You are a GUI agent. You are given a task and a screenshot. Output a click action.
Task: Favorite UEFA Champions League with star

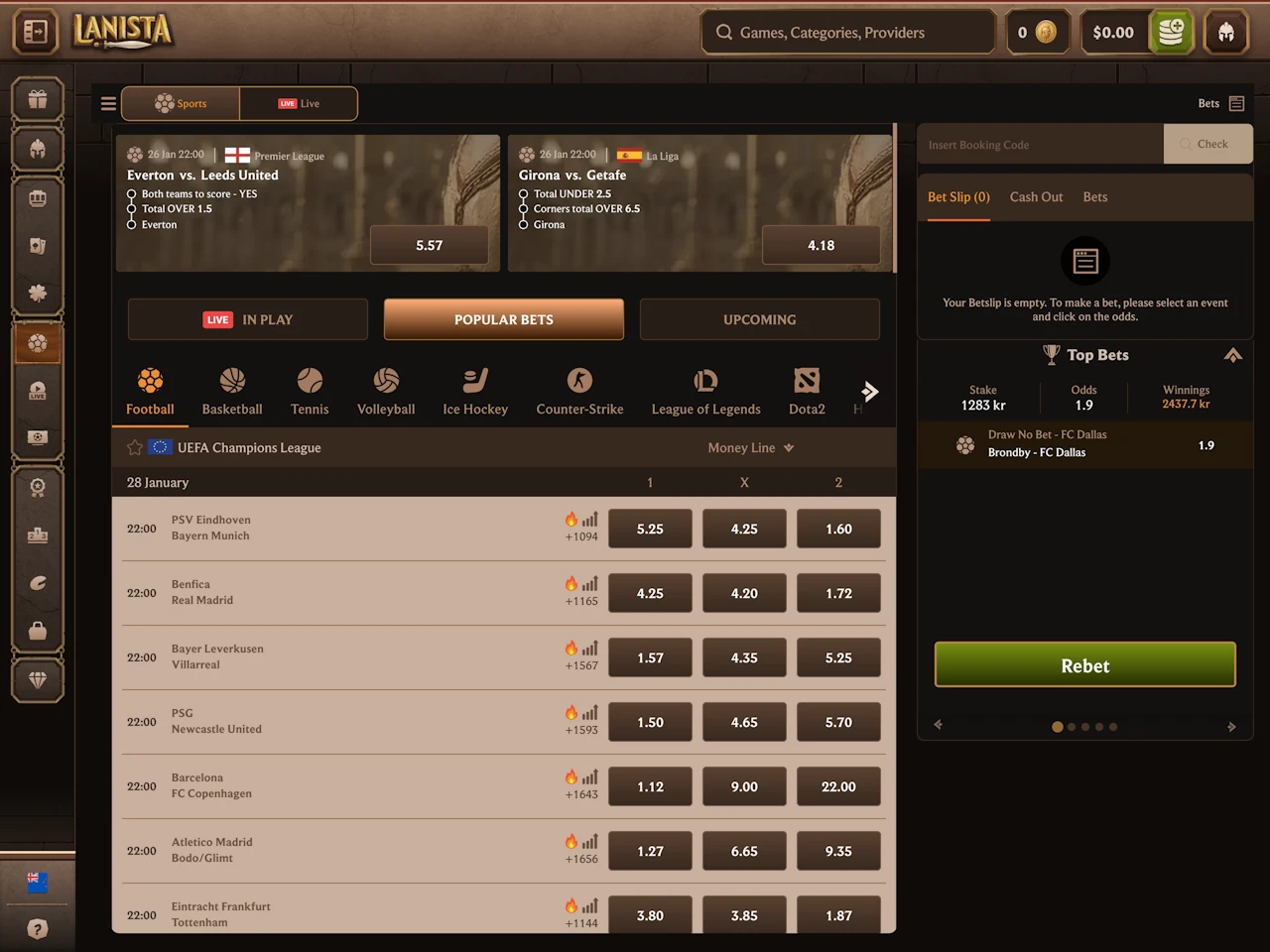point(135,448)
